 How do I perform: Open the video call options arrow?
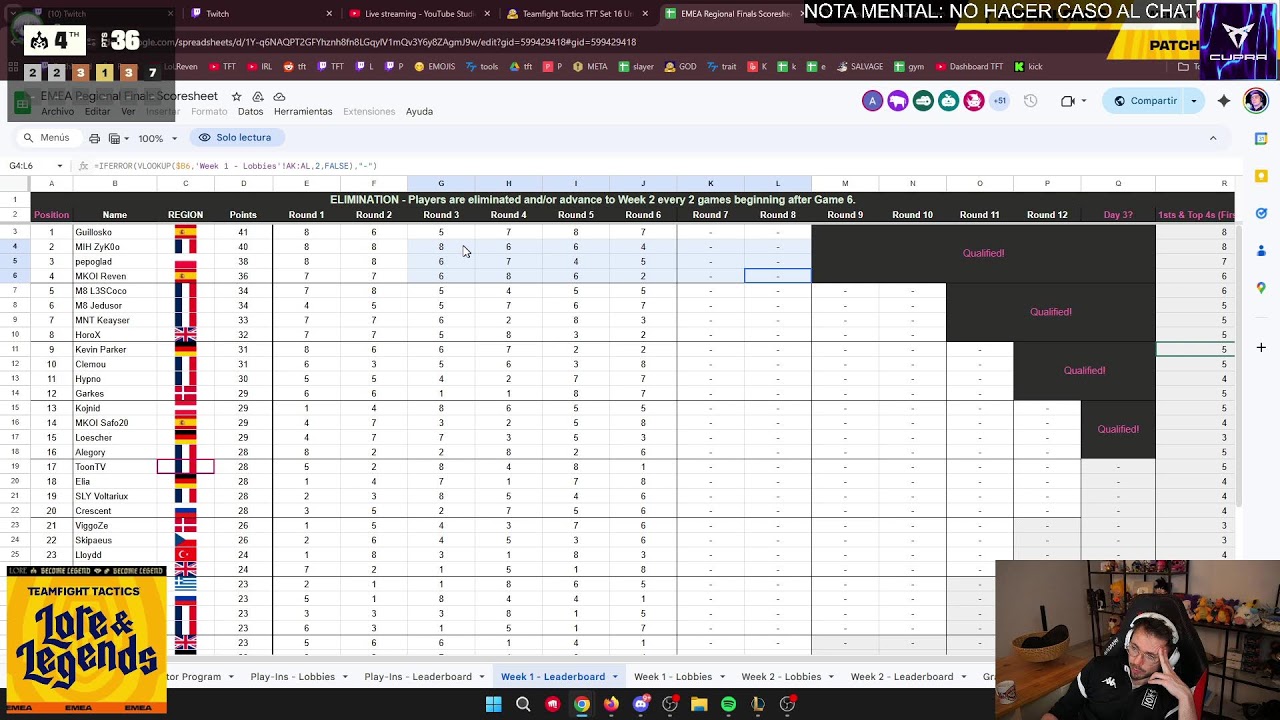pos(1084,101)
